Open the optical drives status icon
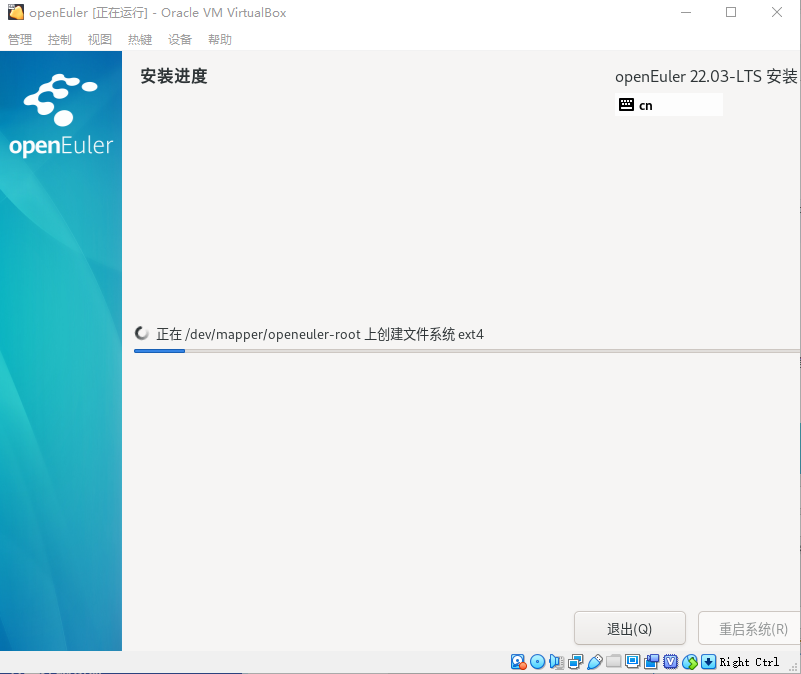801x674 pixels. (x=537, y=661)
